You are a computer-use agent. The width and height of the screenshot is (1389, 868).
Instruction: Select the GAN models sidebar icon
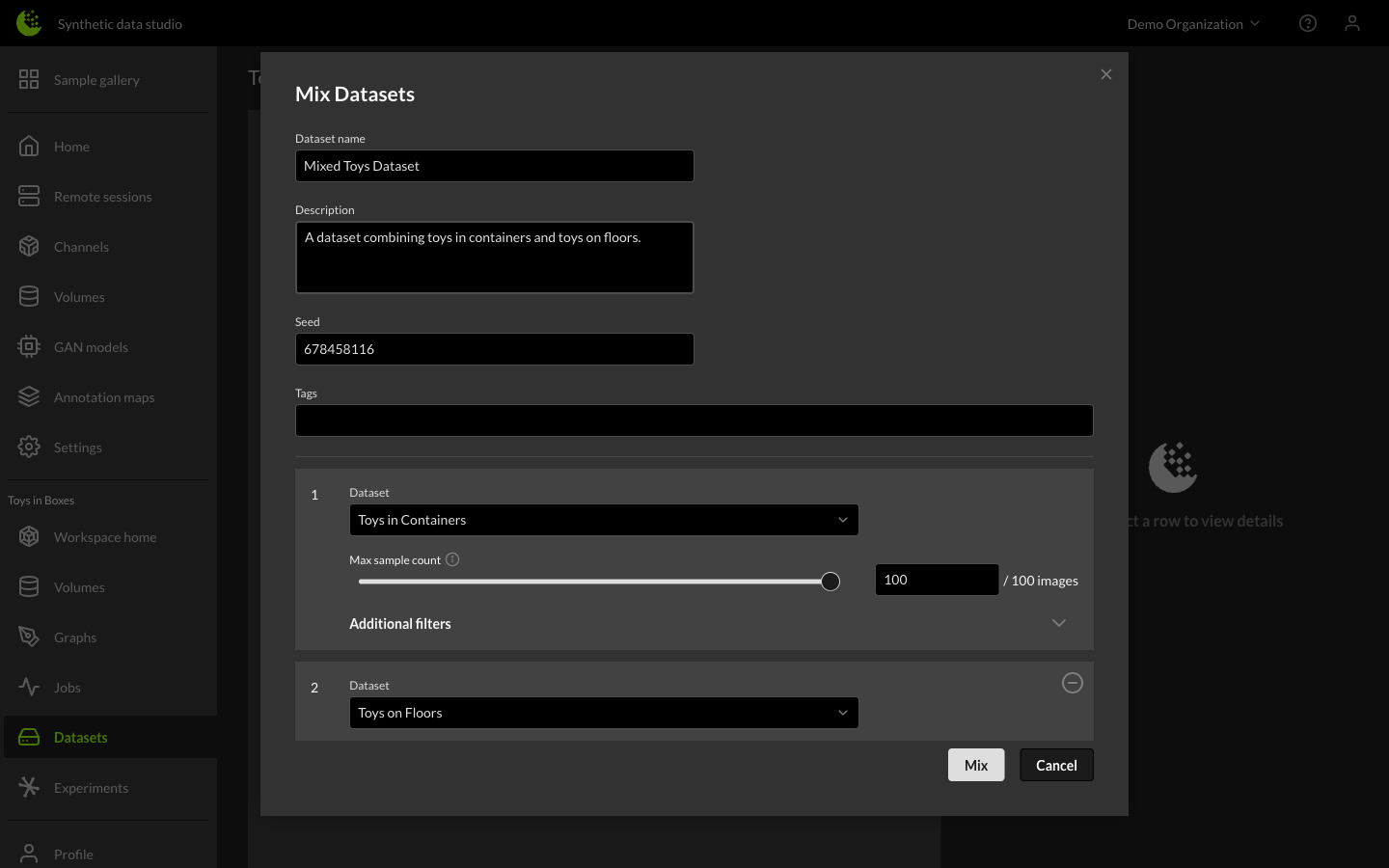(x=91, y=346)
